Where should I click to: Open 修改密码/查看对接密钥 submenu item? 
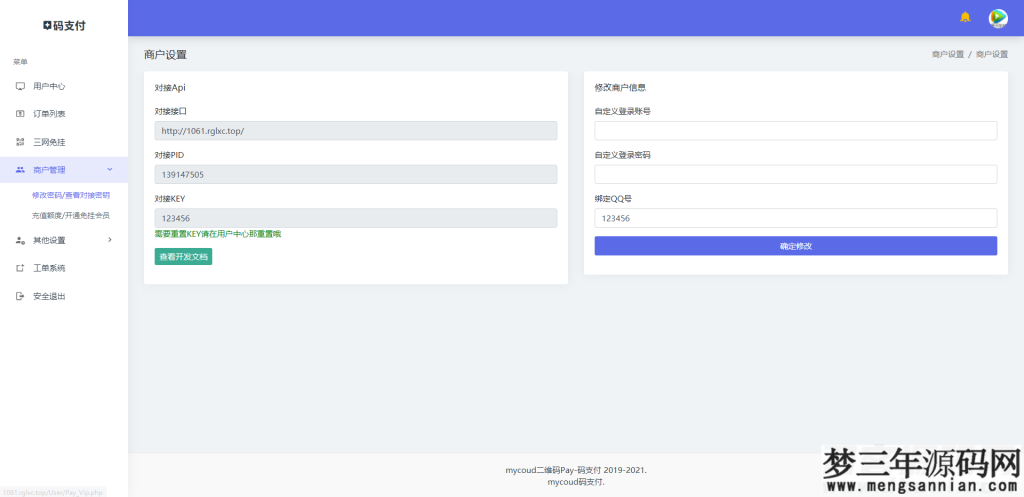tap(71, 195)
